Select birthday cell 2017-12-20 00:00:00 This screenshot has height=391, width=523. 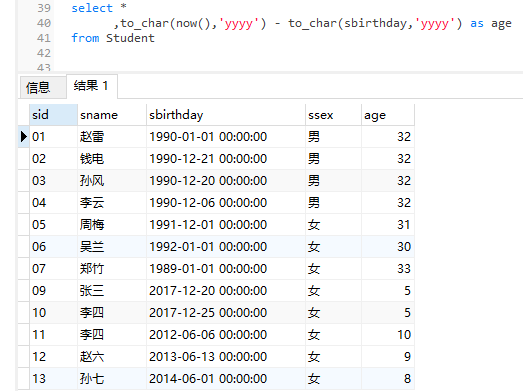[225, 291]
